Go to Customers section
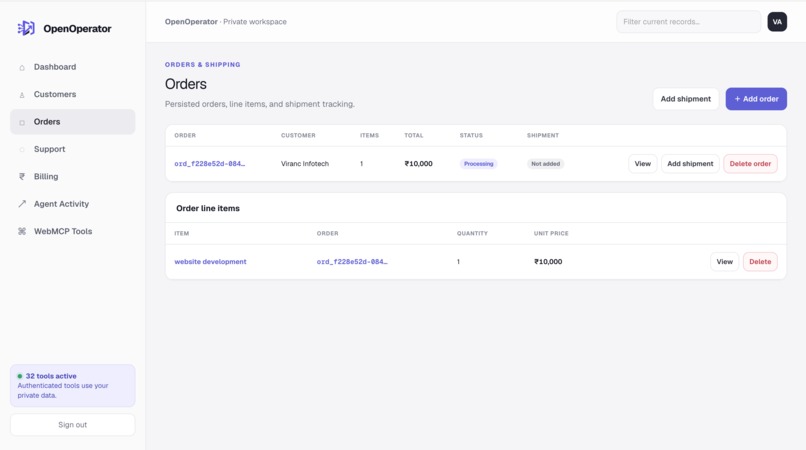 pyautogui.click(x=72, y=94)
